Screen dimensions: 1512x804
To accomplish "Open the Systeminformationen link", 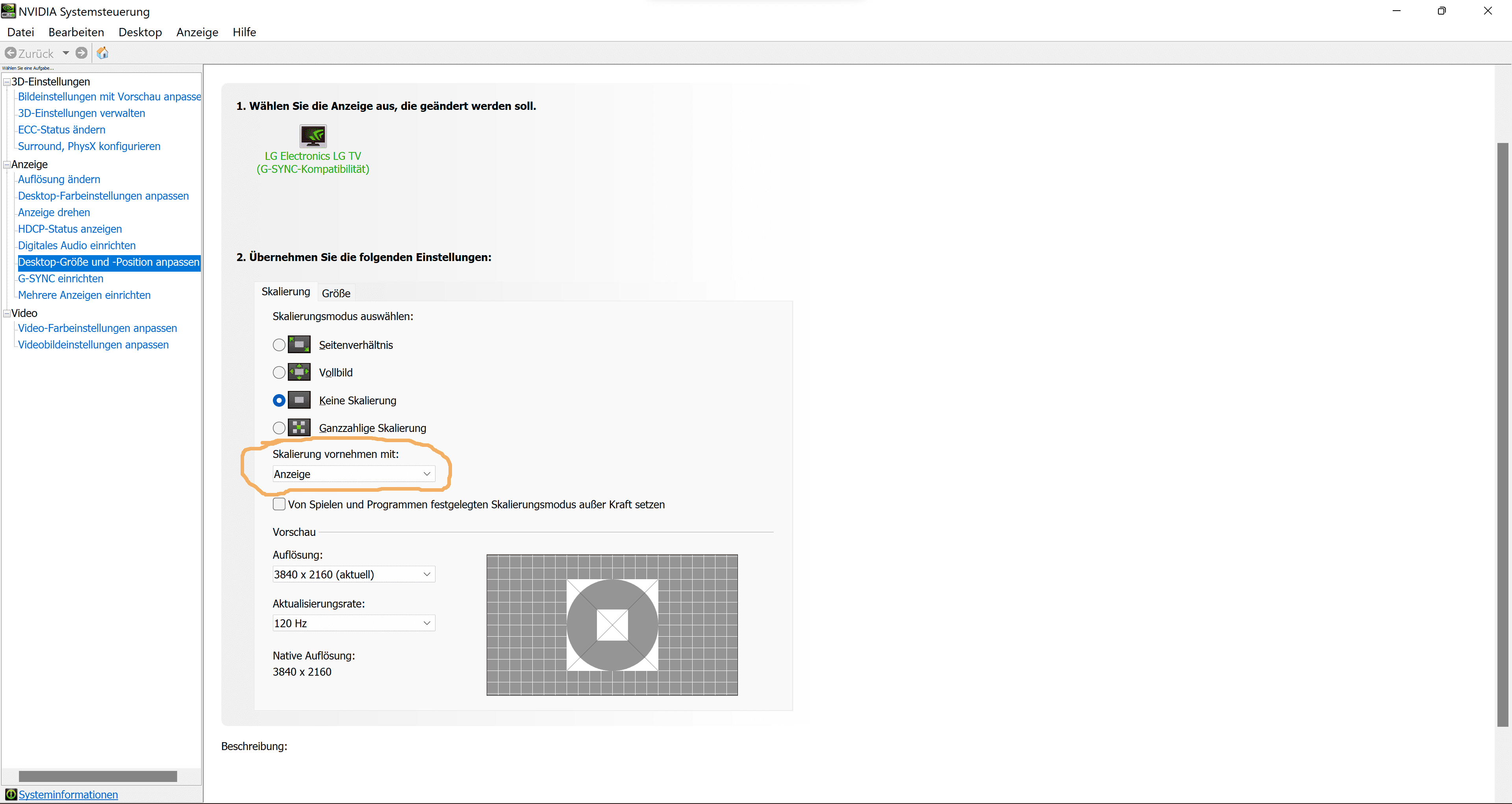I will click(x=68, y=795).
